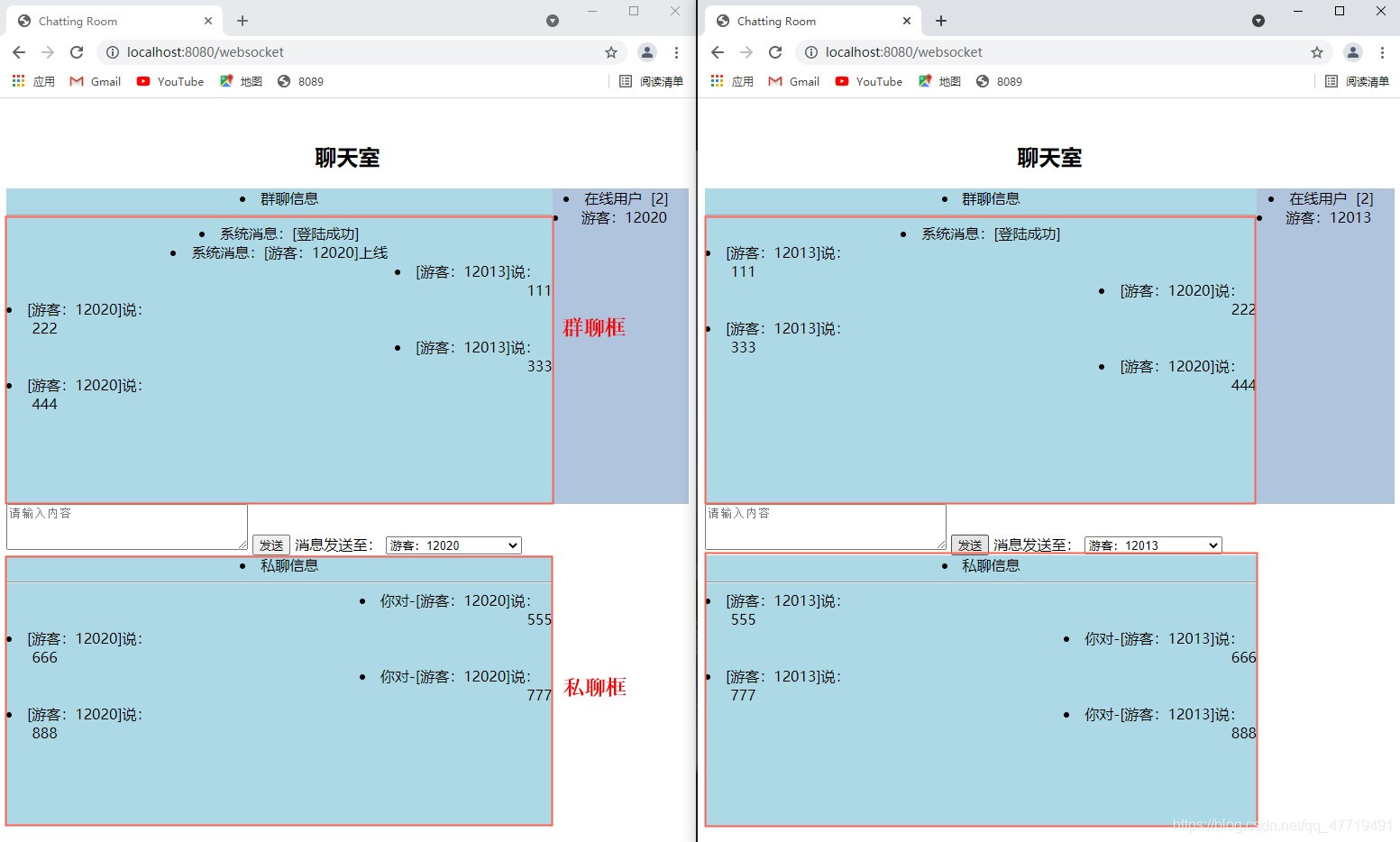Click message input box in left chat
This screenshot has width=1400, height=842.
click(127, 526)
